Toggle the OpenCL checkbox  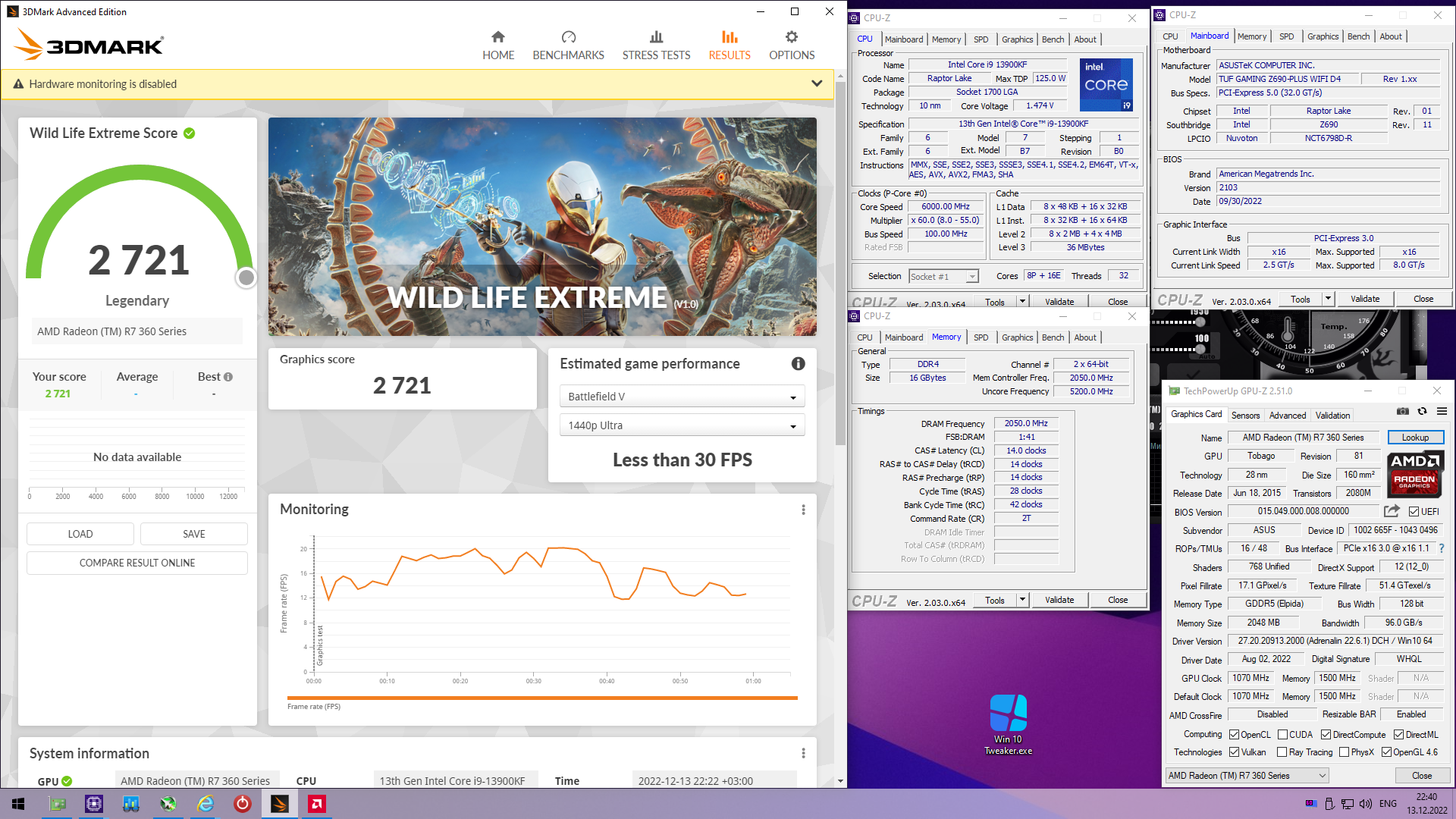(x=1234, y=735)
